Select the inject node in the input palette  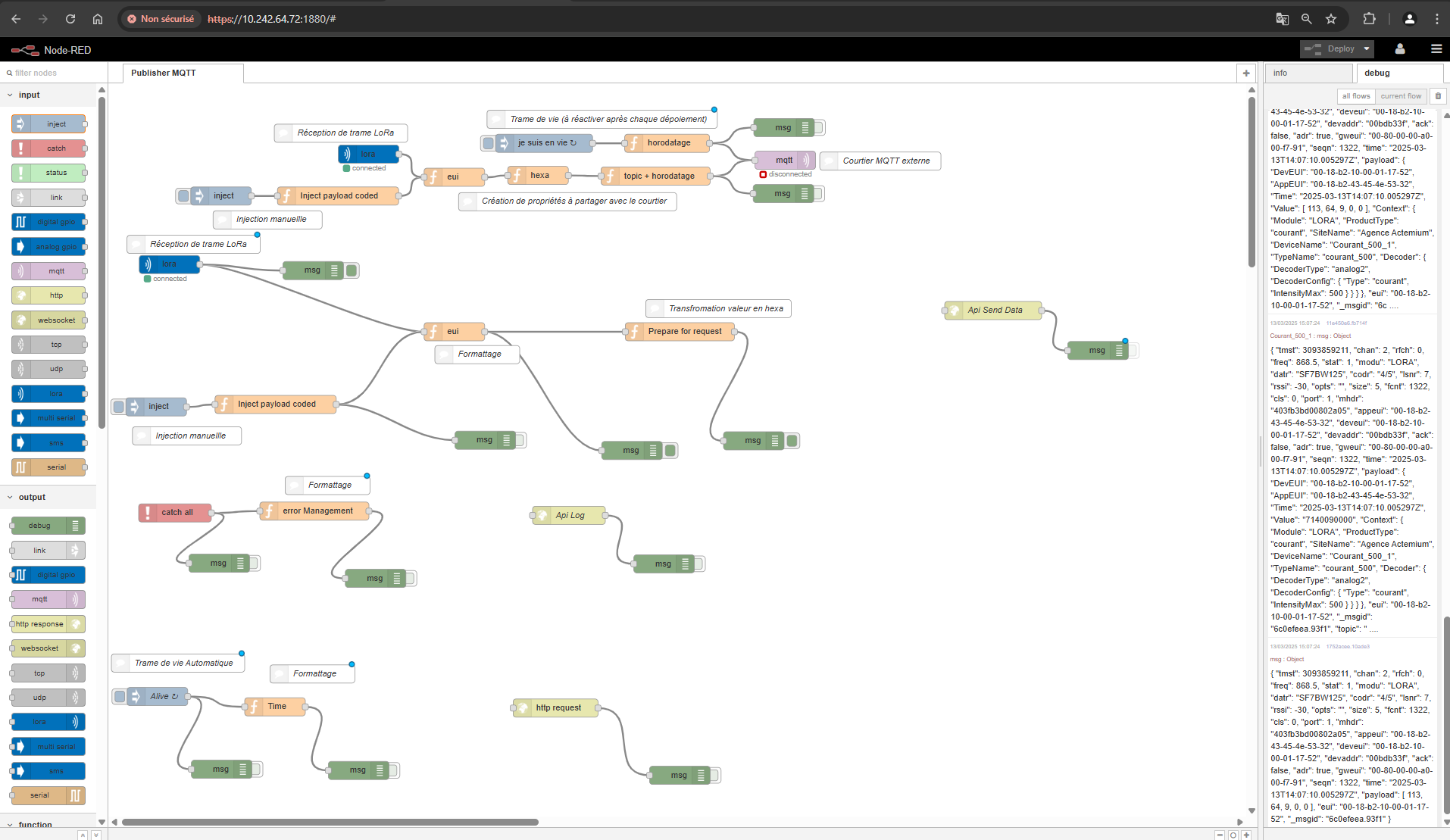48,124
